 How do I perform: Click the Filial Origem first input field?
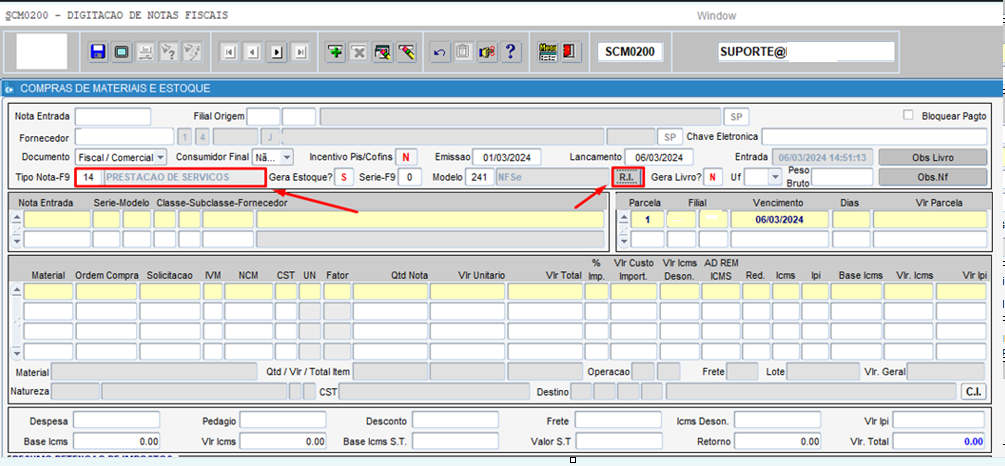(x=263, y=117)
